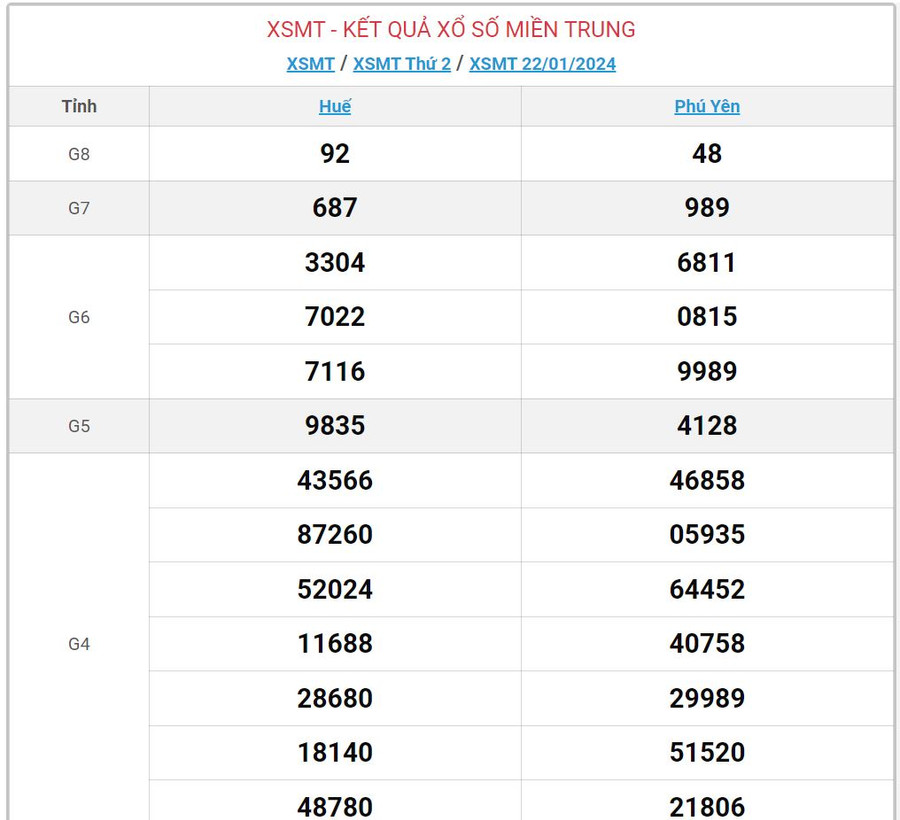Click the G7 result 687

pos(335,208)
